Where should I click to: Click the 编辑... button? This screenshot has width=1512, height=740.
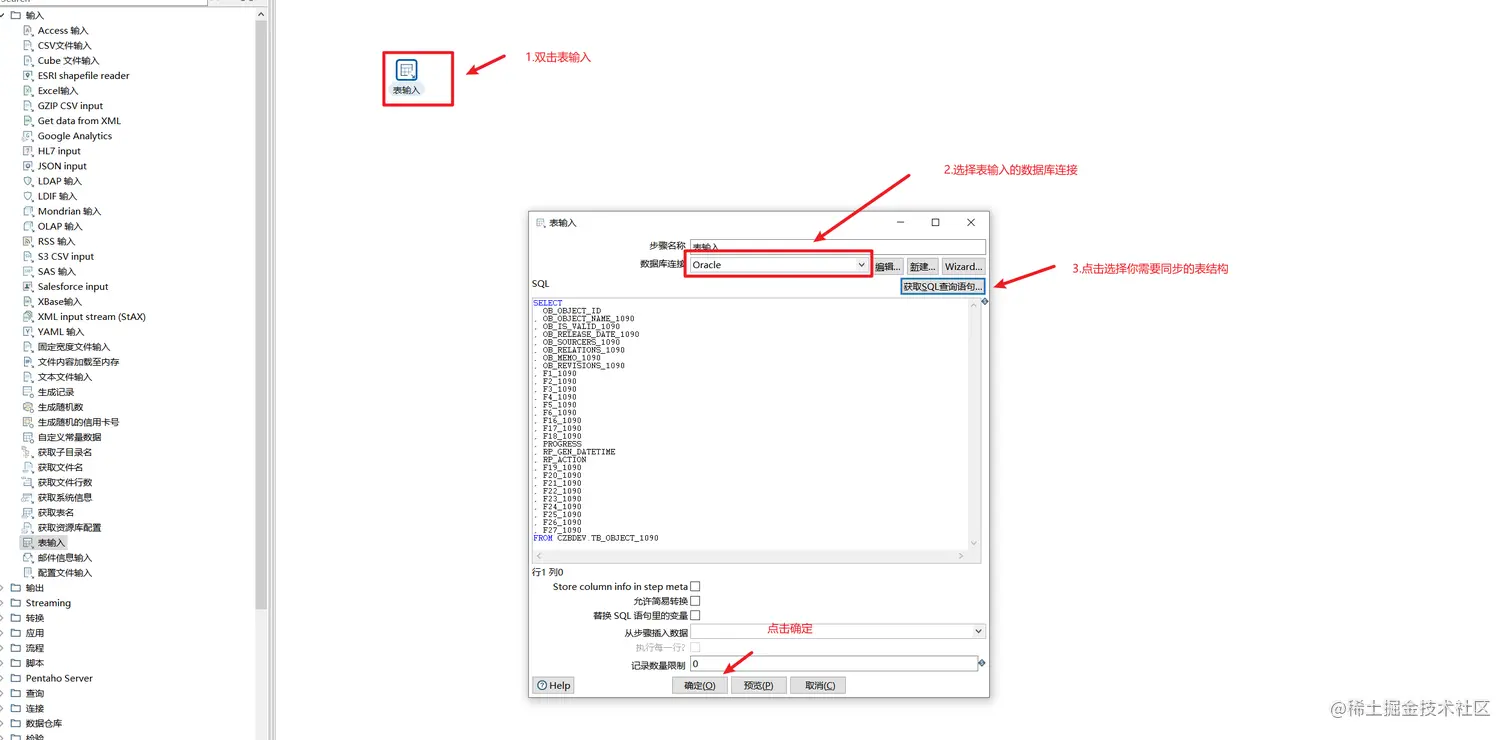[x=887, y=266]
